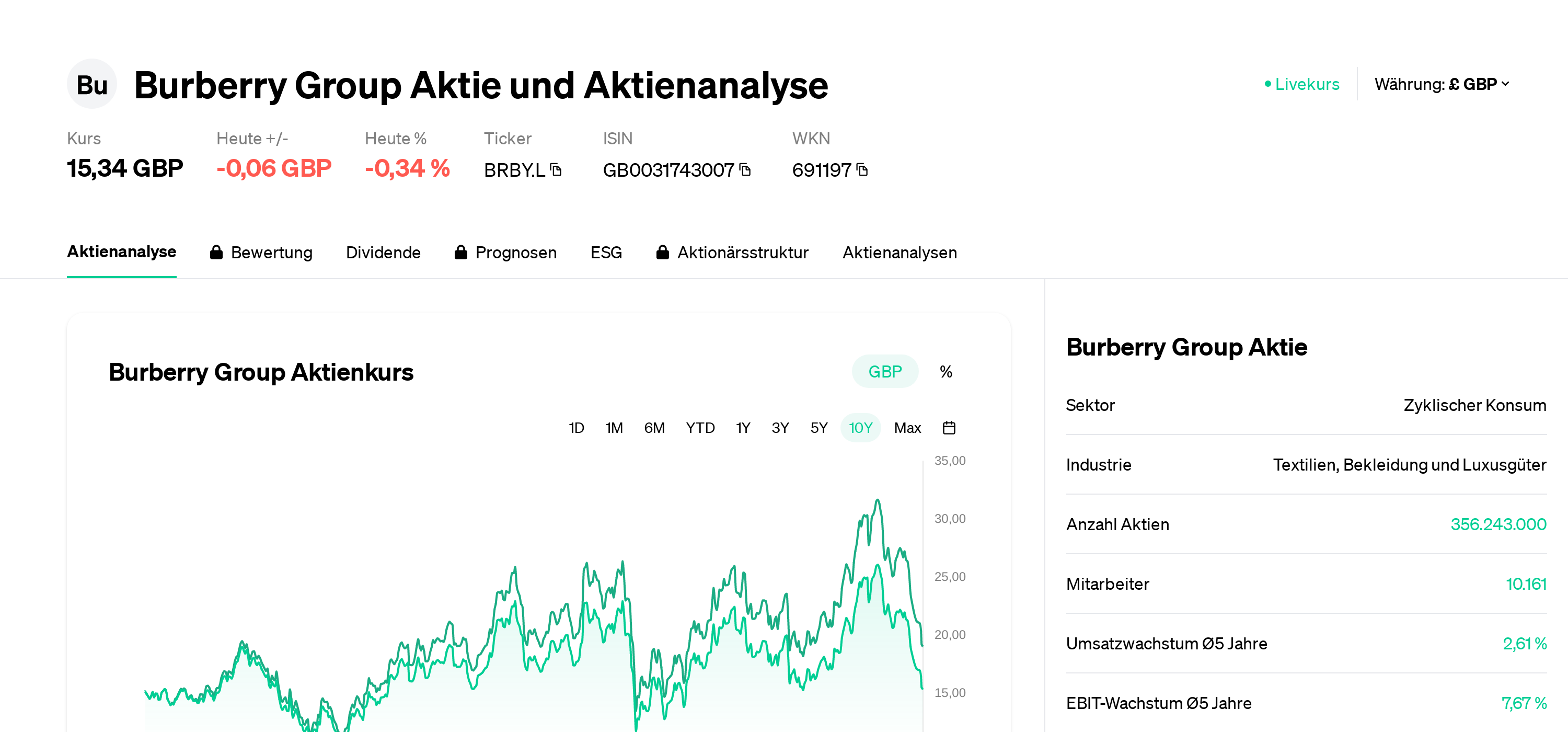Select the 10Y chart range
This screenshot has height=732, width=1568.
pyautogui.click(x=861, y=428)
